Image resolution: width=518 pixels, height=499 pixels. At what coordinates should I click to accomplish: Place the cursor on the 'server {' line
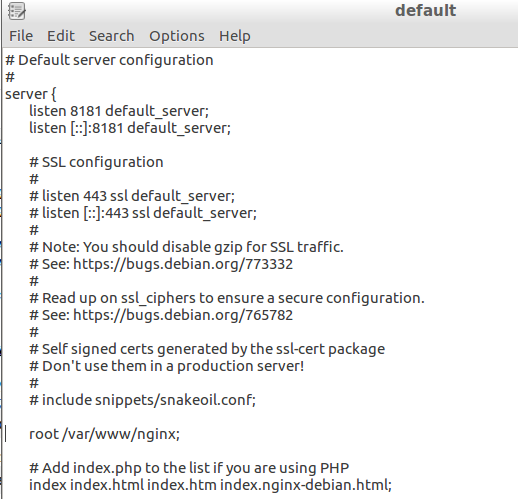click(x=31, y=94)
